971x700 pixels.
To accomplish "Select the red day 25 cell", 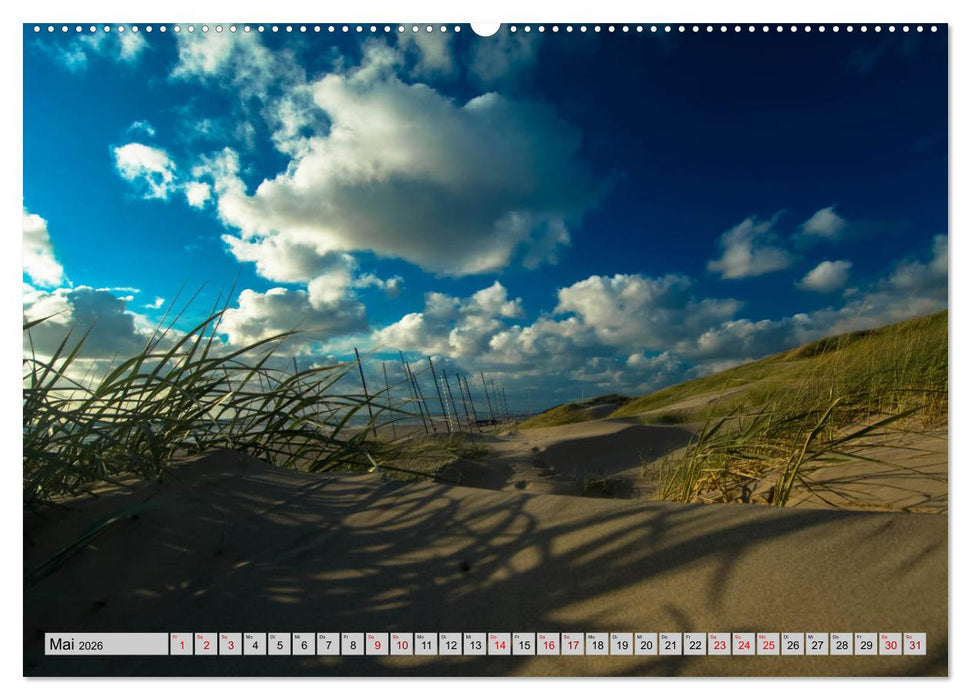I will click(x=768, y=644).
